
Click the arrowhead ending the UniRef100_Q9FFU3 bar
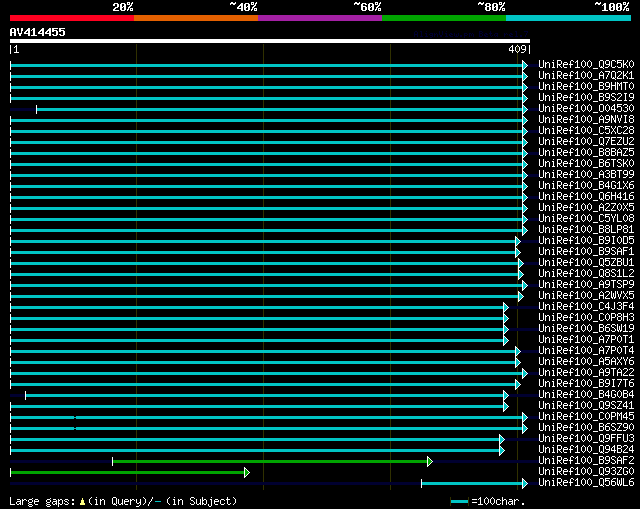point(502,440)
